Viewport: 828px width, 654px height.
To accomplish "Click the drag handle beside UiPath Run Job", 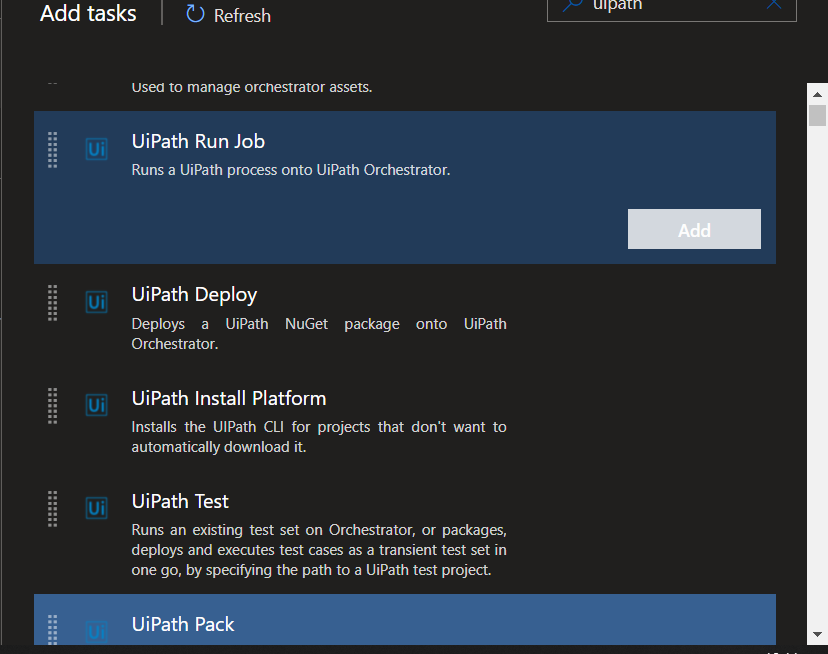I will coord(52,150).
